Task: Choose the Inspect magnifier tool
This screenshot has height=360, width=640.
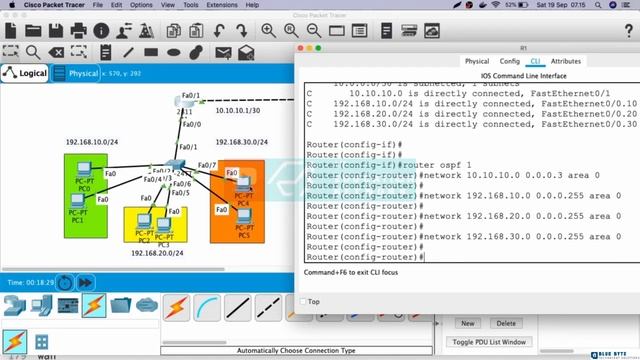Action: tap(33, 52)
